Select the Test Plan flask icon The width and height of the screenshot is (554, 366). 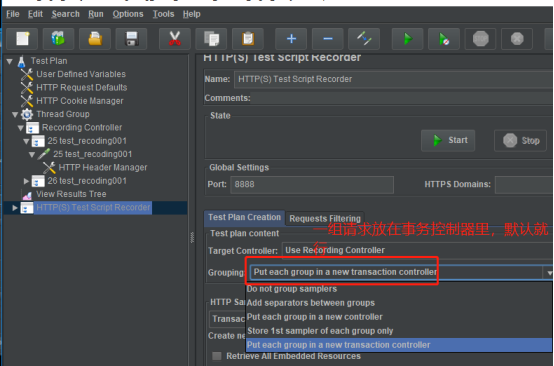click(22, 61)
